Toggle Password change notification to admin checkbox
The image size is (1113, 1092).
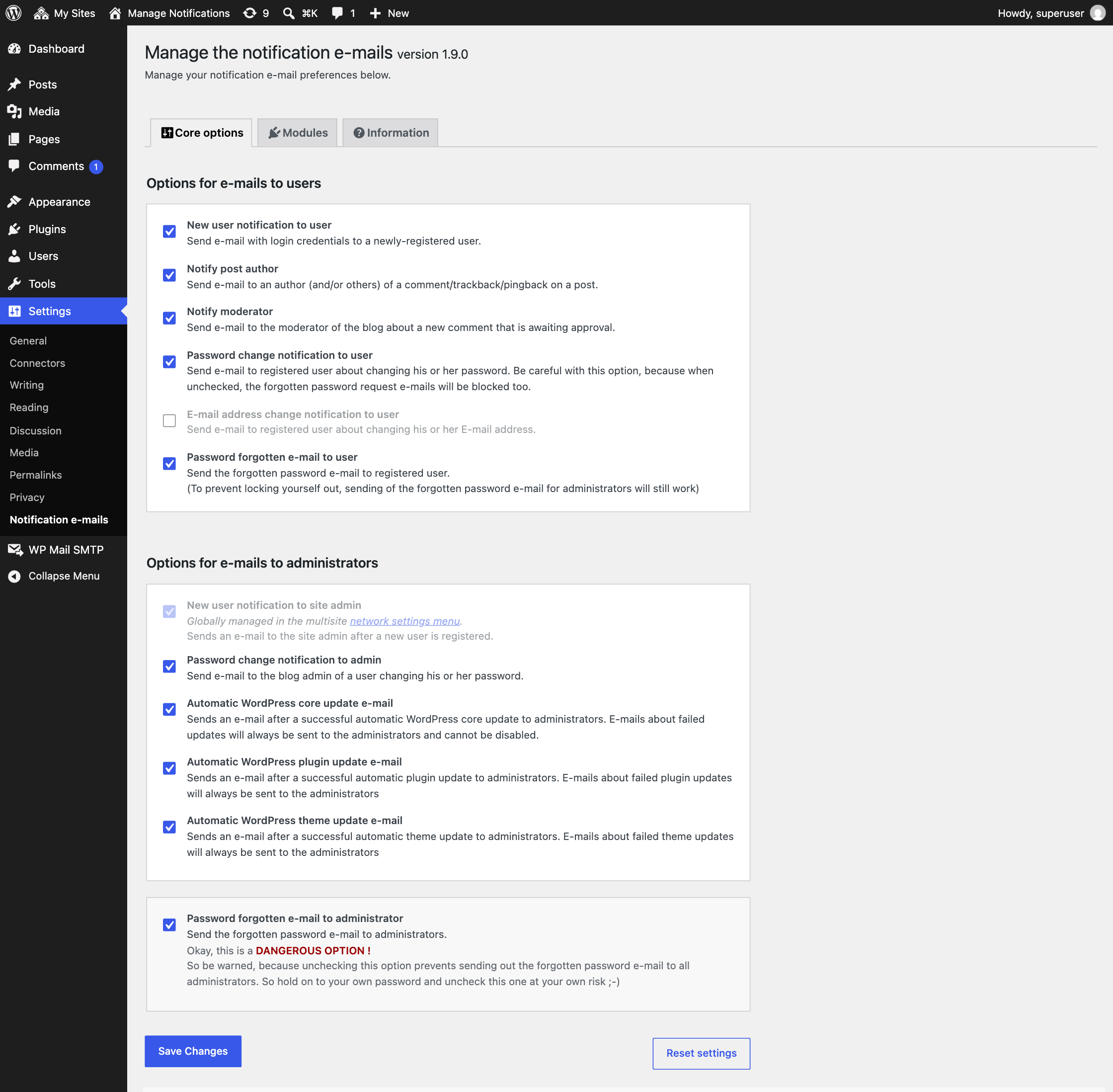tap(169, 666)
